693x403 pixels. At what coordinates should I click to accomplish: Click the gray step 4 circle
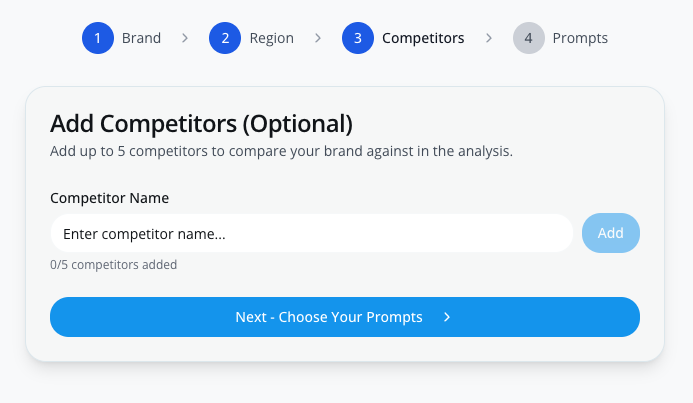(529, 39)
